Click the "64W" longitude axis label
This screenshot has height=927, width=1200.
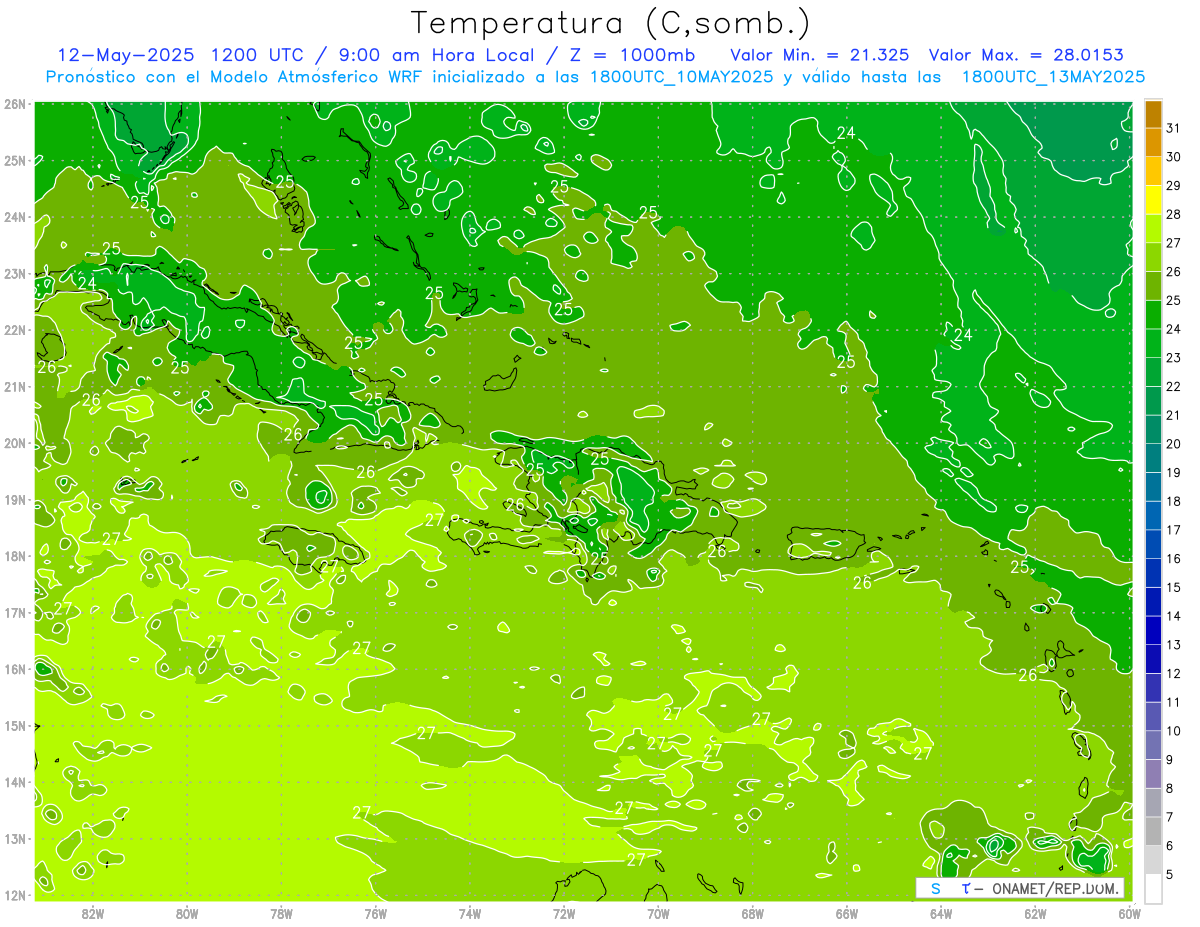point(941,912)
